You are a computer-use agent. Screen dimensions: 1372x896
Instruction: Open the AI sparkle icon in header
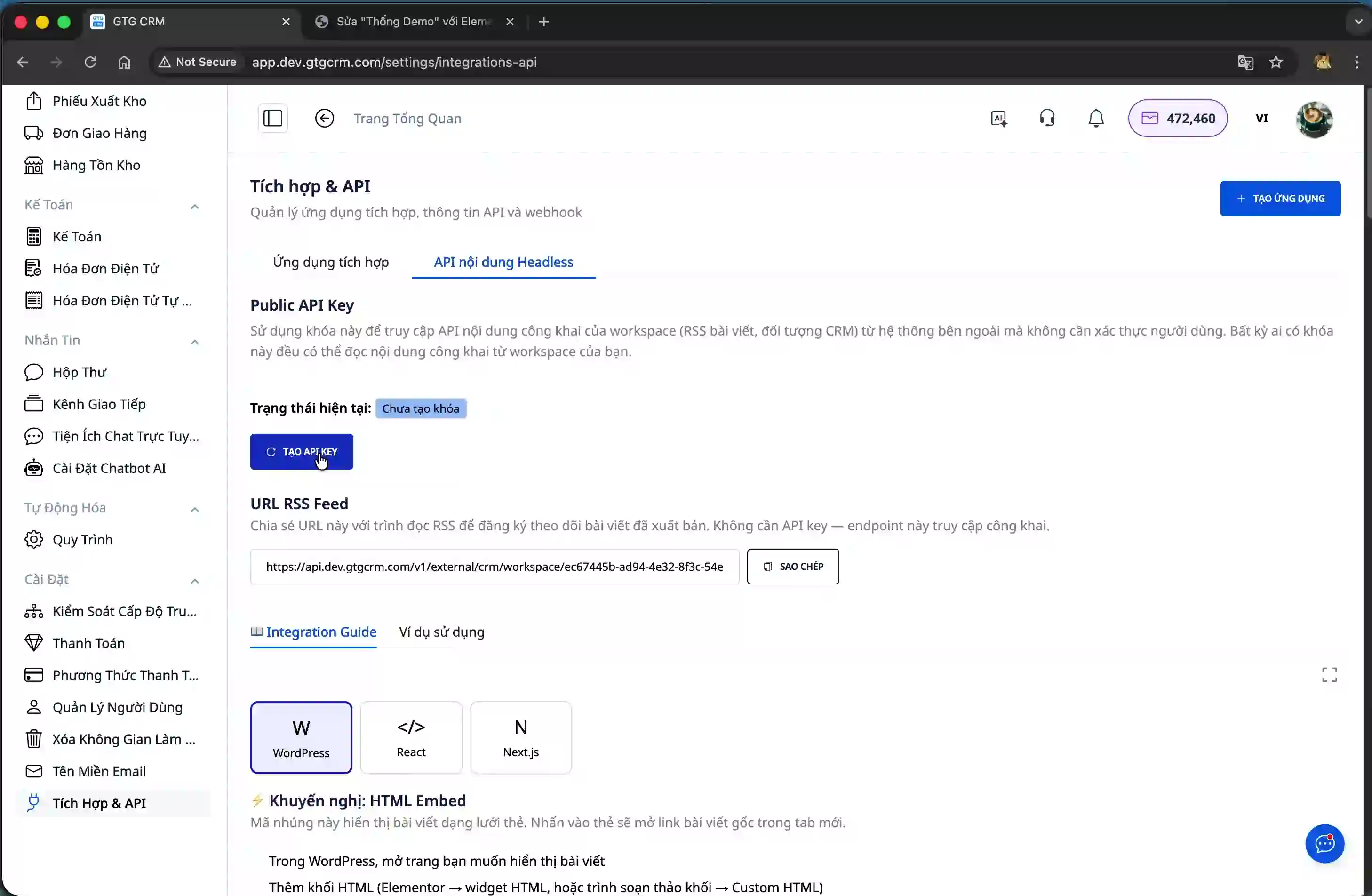tap(998, 118)
